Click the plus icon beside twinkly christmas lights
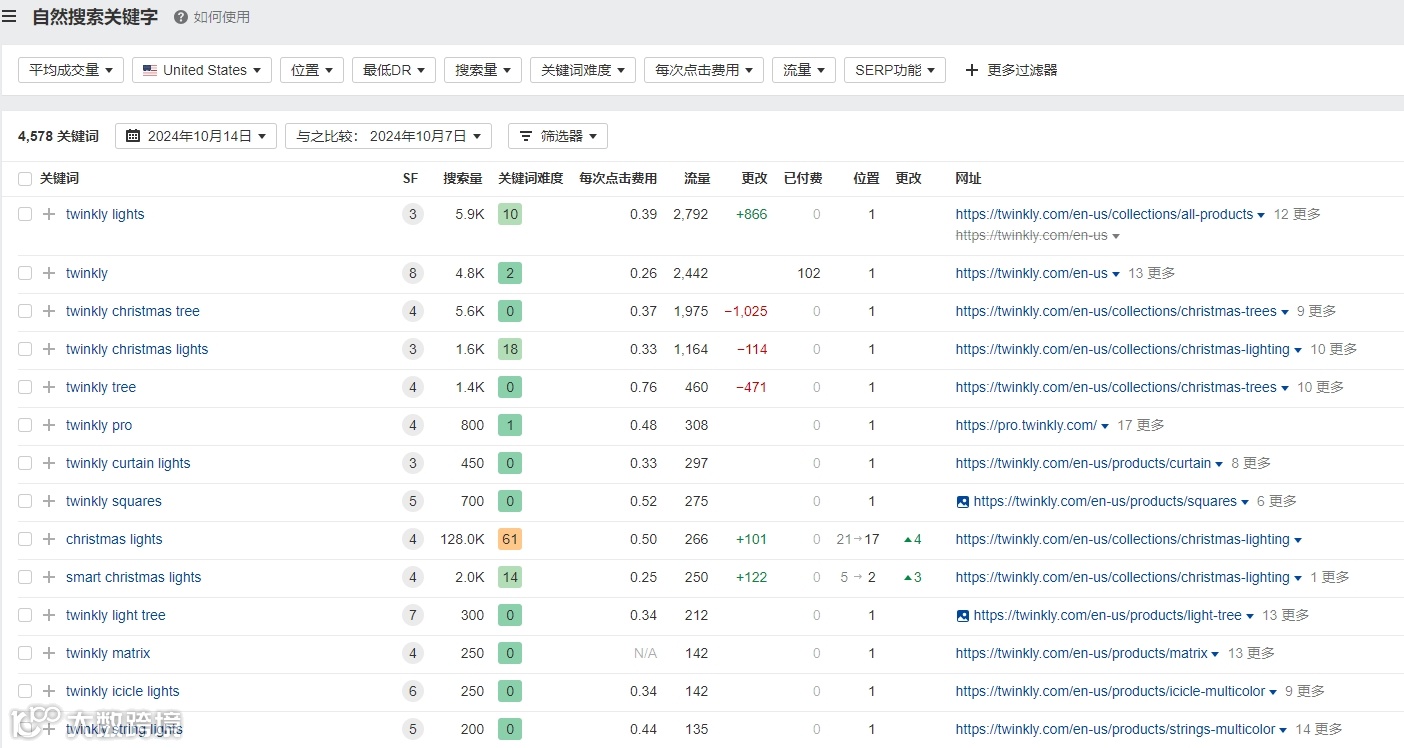 pyautogui.click(x=49, y=349)
